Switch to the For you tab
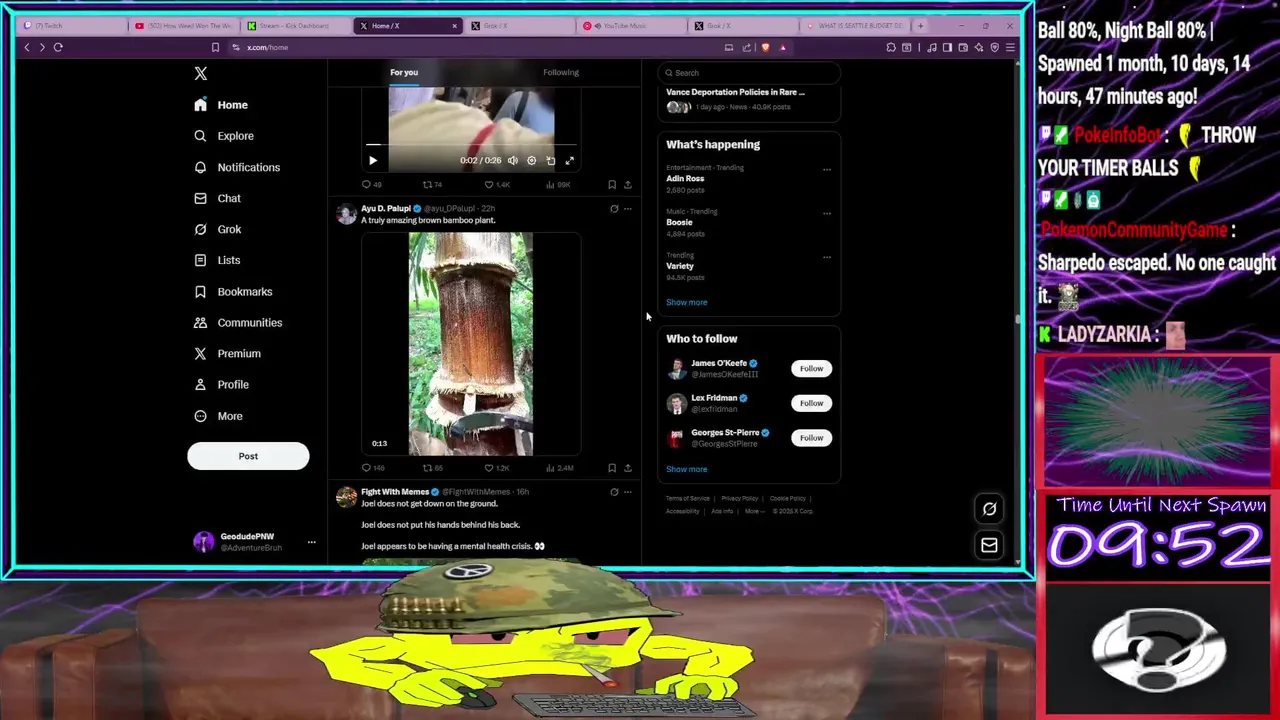This screenshot has height=720, width=1280. (404, 72)
